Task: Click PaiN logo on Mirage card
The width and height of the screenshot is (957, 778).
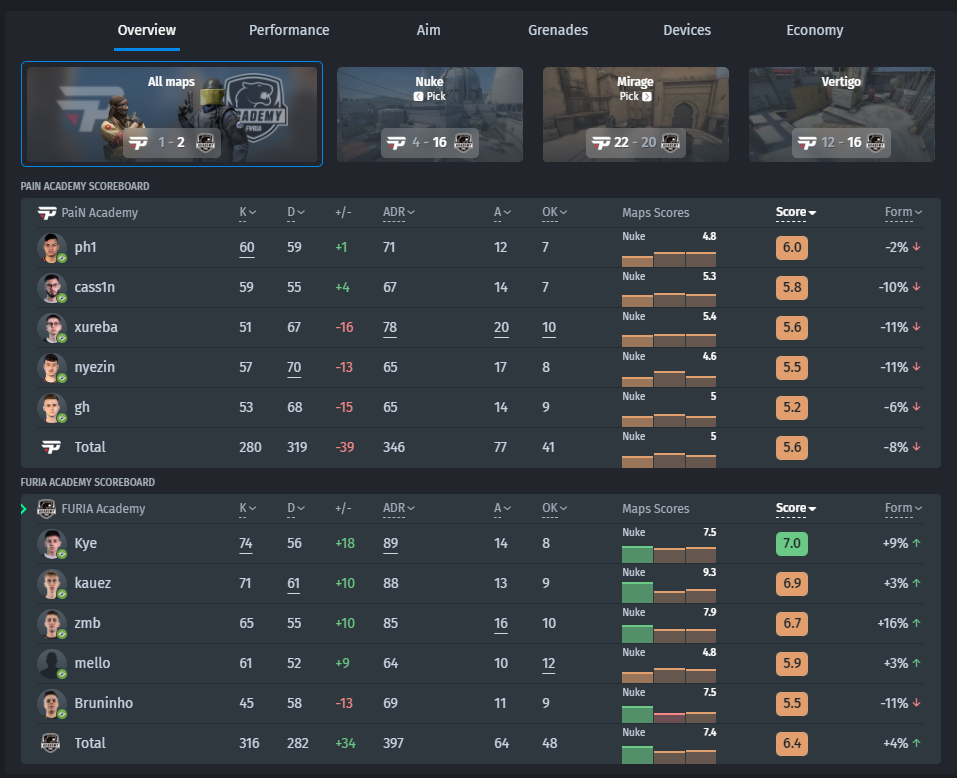Action: (x=601, y=143)
